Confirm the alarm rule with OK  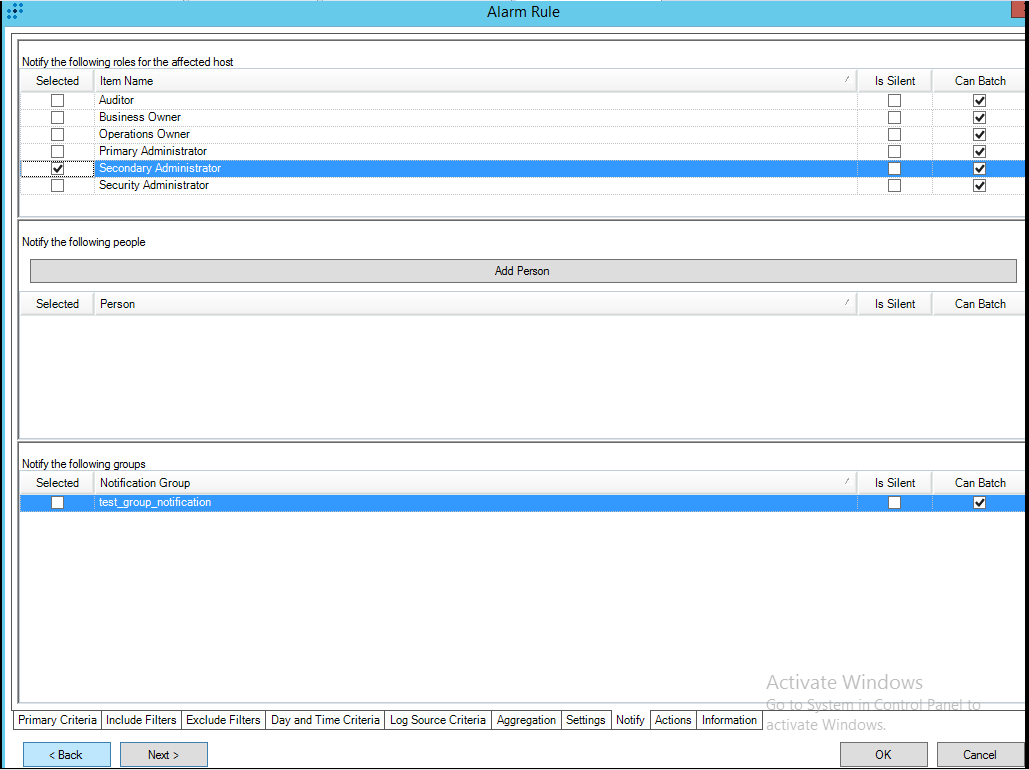883,754
